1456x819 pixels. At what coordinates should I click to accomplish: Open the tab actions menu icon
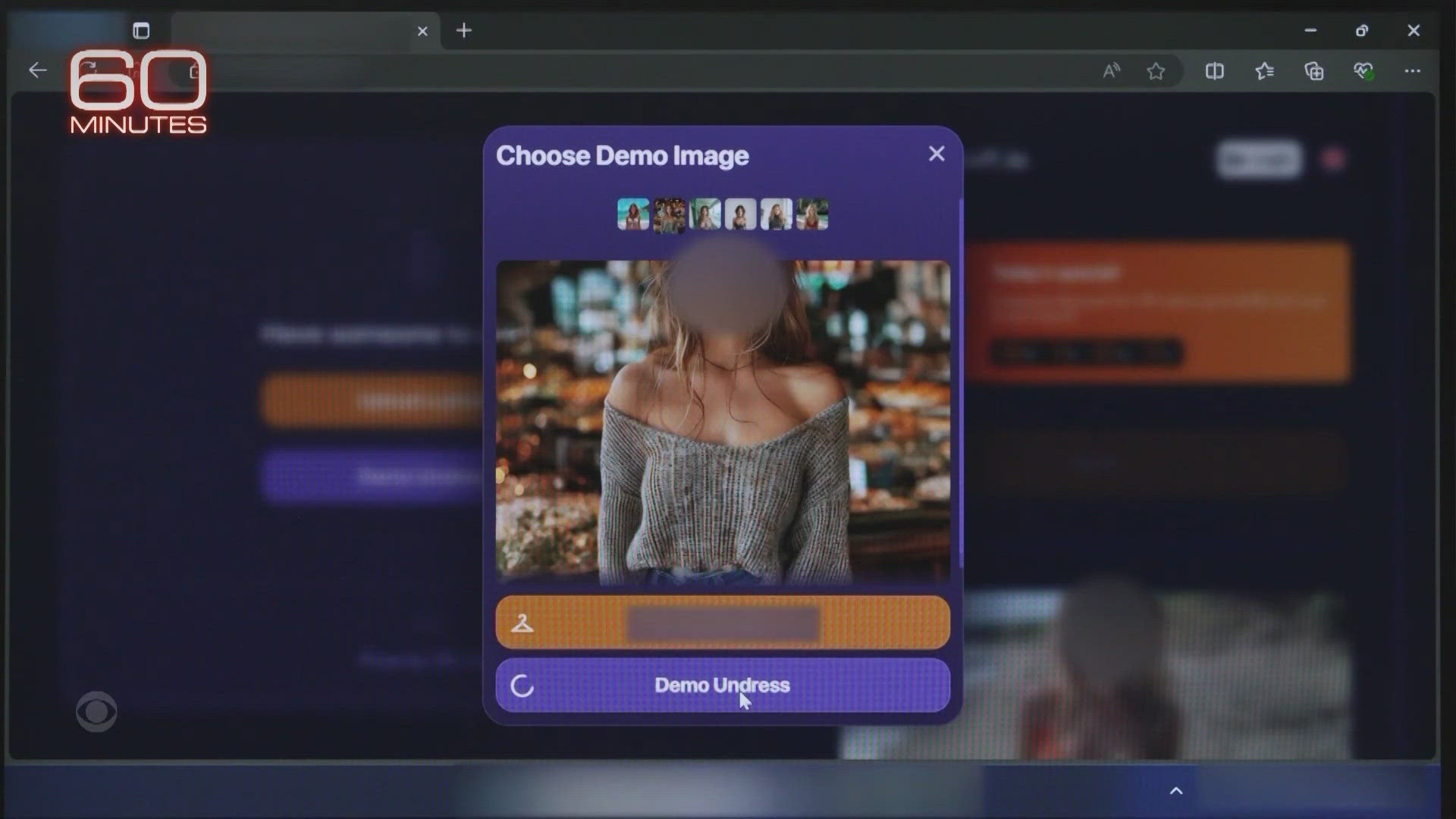pyautogui.click(x=141, y=31)
